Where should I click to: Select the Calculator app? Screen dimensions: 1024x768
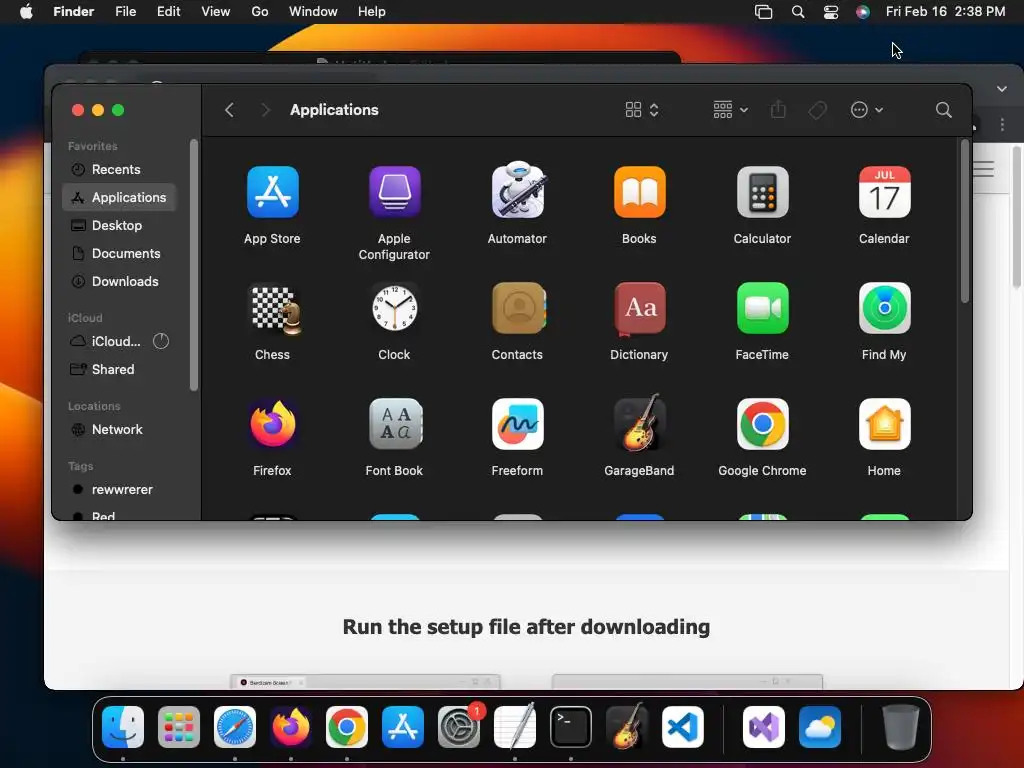[x=762, y=192]
